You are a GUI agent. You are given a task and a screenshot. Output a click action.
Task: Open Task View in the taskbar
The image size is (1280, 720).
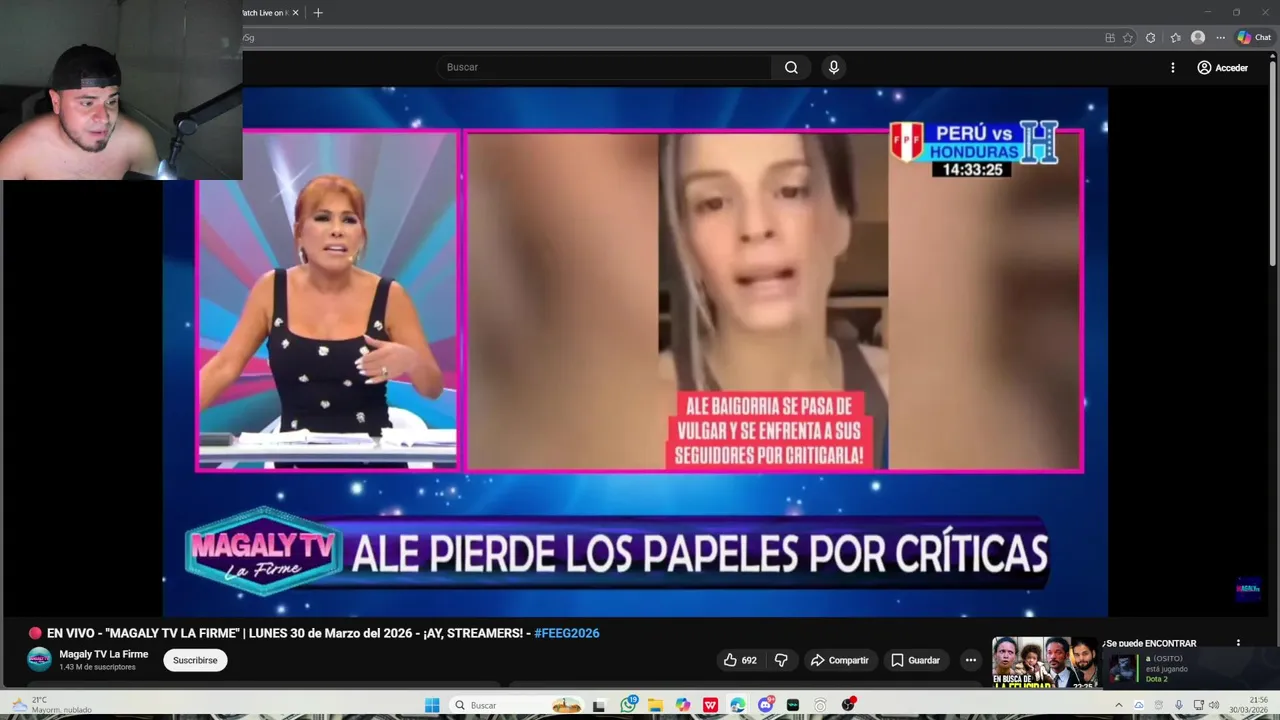pos(599,705)
